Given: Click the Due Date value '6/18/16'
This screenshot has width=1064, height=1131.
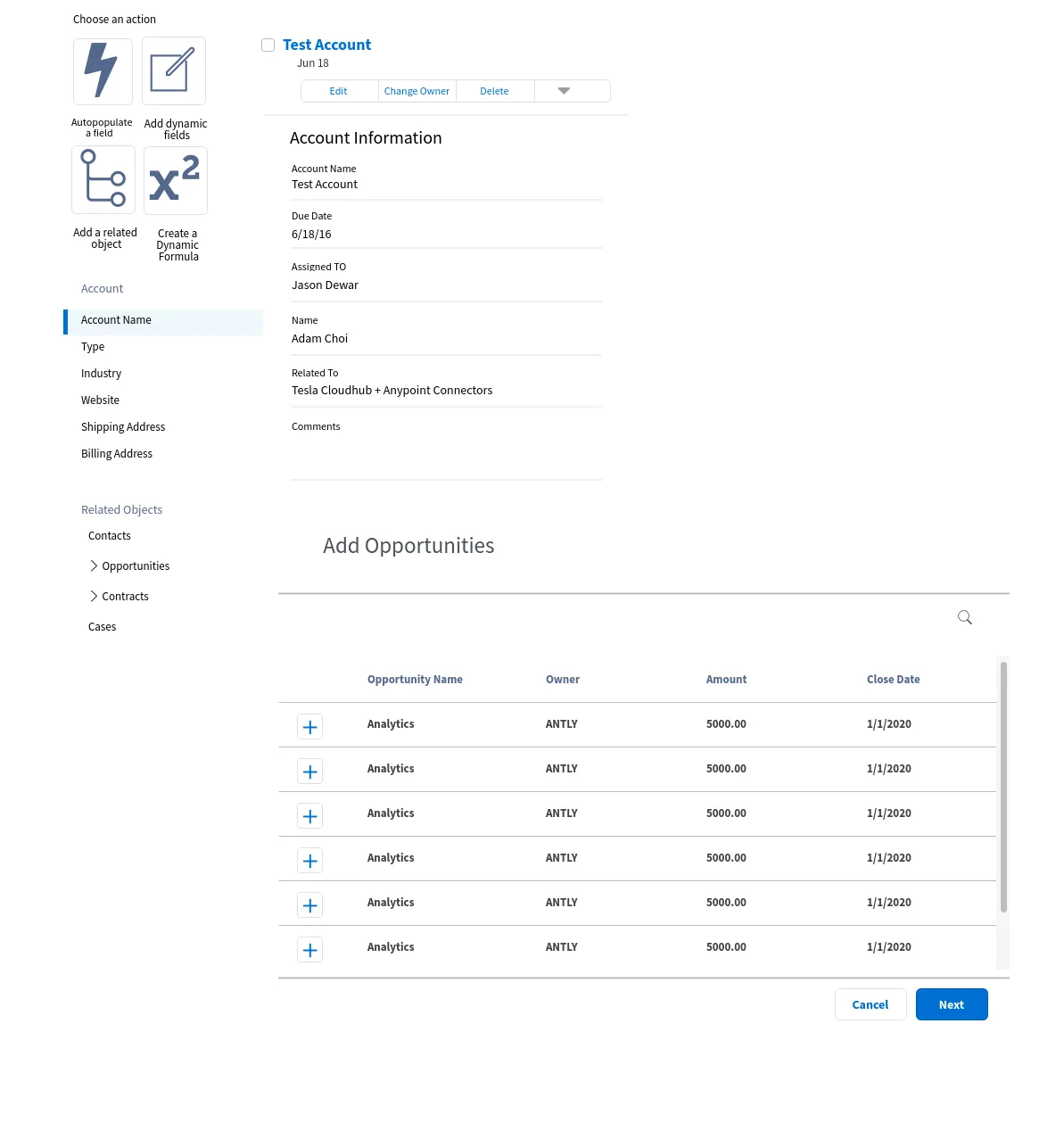Looking at the screenshot, I should (311, 235).
